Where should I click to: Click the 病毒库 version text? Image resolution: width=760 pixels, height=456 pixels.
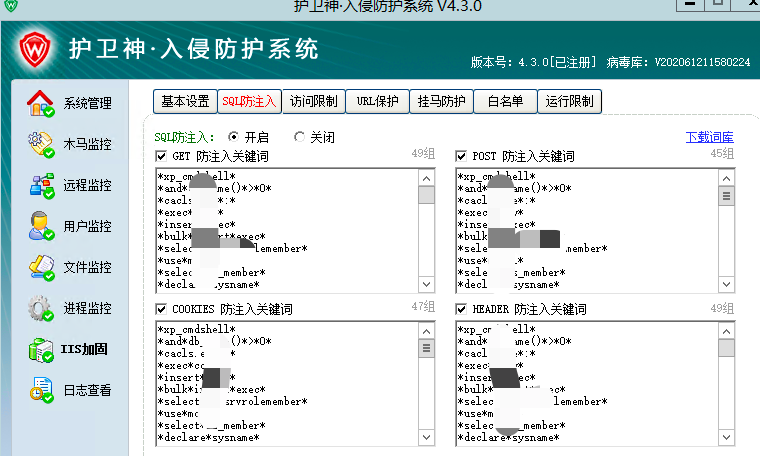678,63
